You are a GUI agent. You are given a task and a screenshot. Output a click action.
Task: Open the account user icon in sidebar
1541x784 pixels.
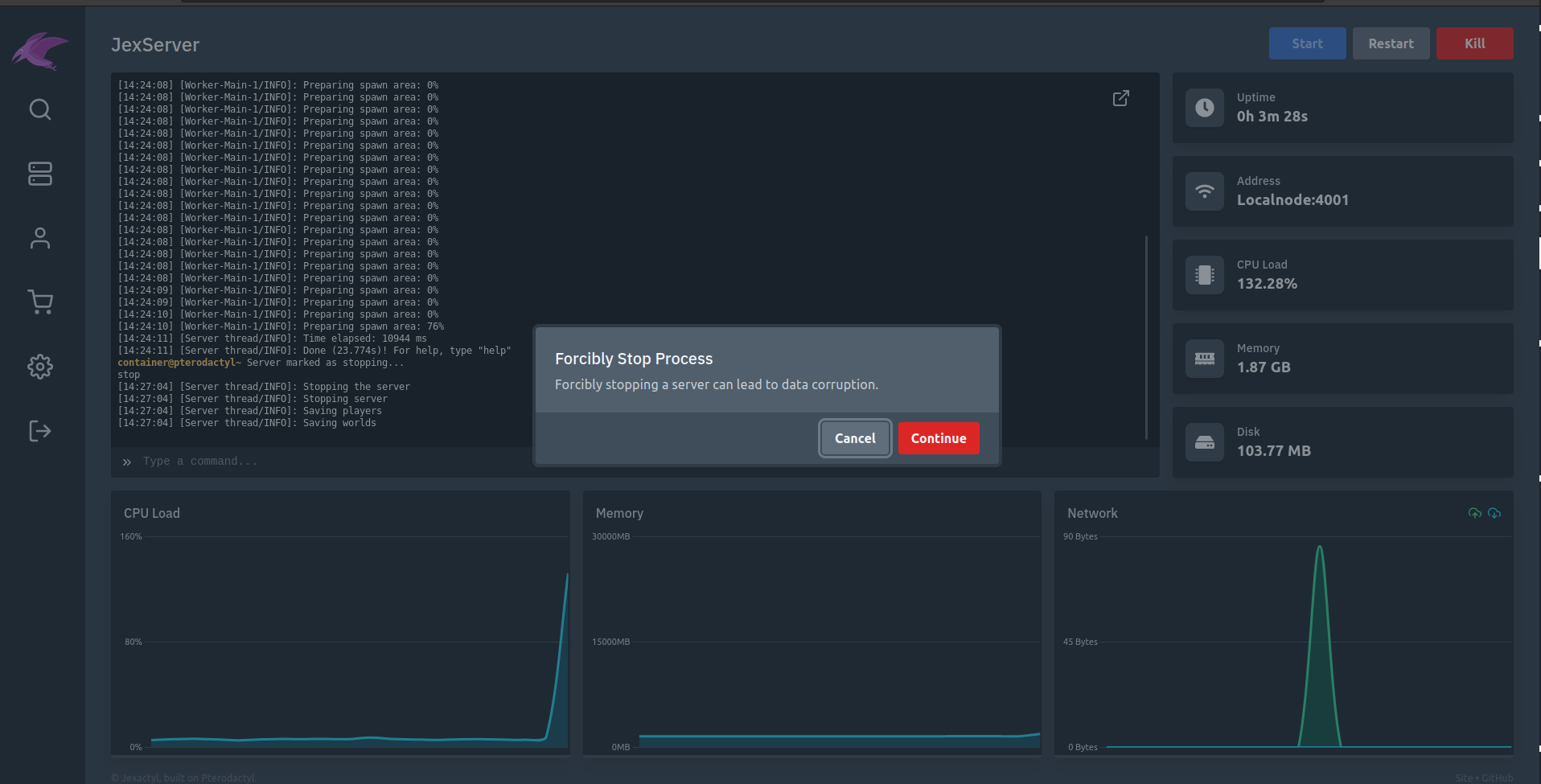[40, 238]
